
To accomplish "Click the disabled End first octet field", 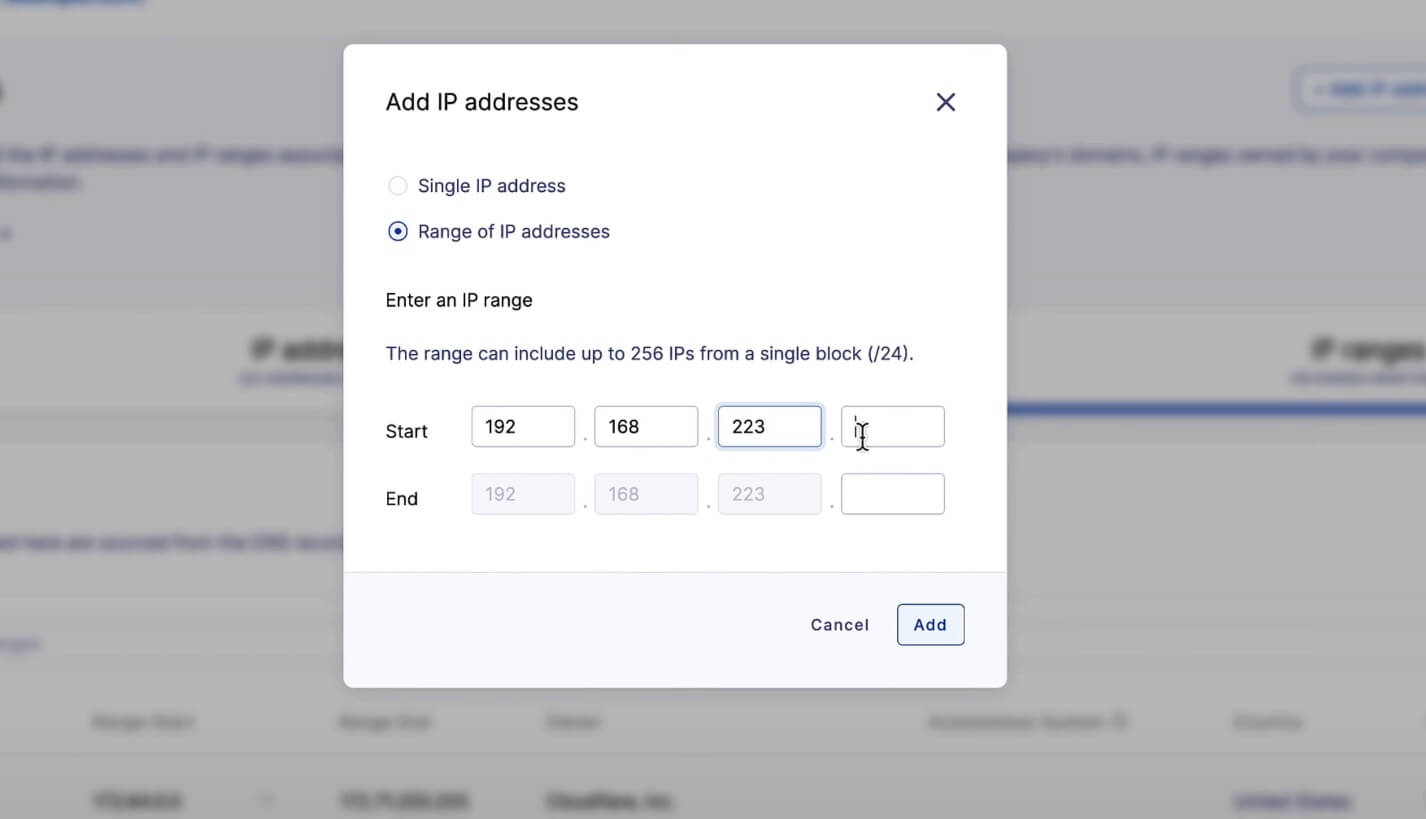I will (523, 494).
